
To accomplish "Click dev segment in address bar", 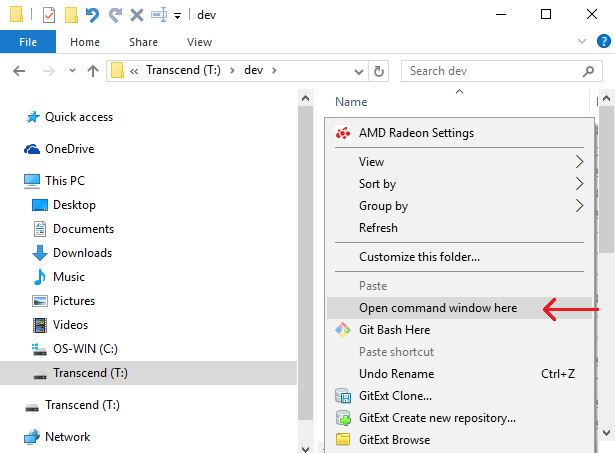I will click(x=253, y=70).
